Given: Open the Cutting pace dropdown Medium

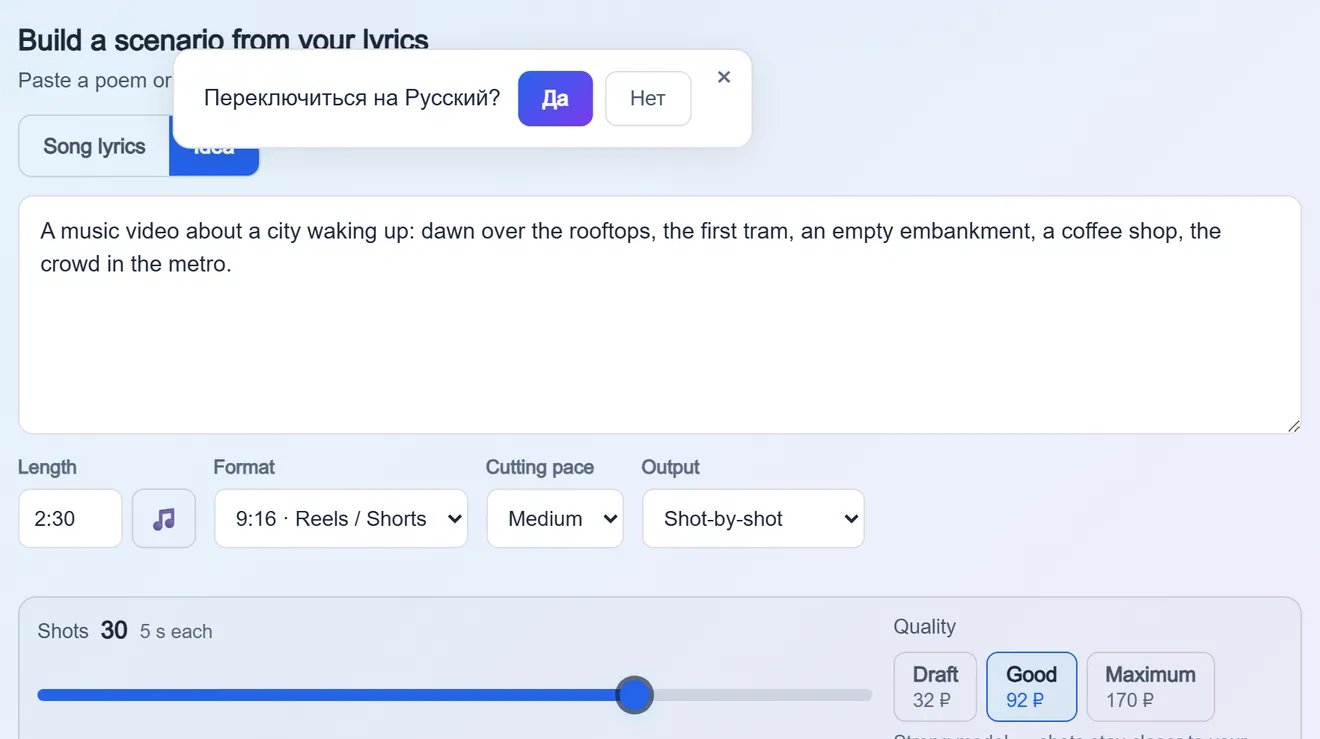Looking at the screenshot, I should [x=555, y=518].
